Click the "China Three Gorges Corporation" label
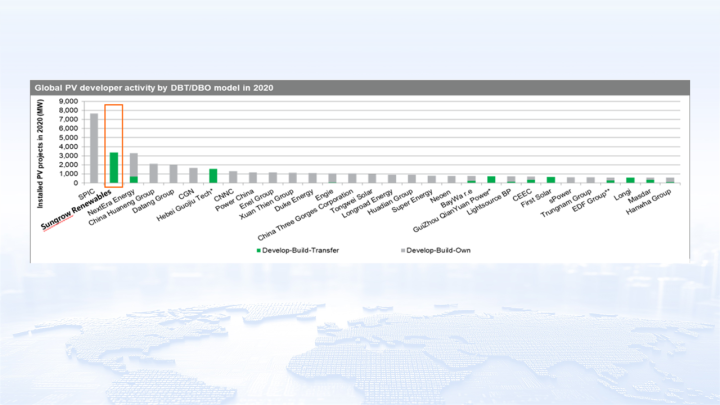The width and height of the screenshot is (720, 405). pyautogui.click(x=305, y=214)
